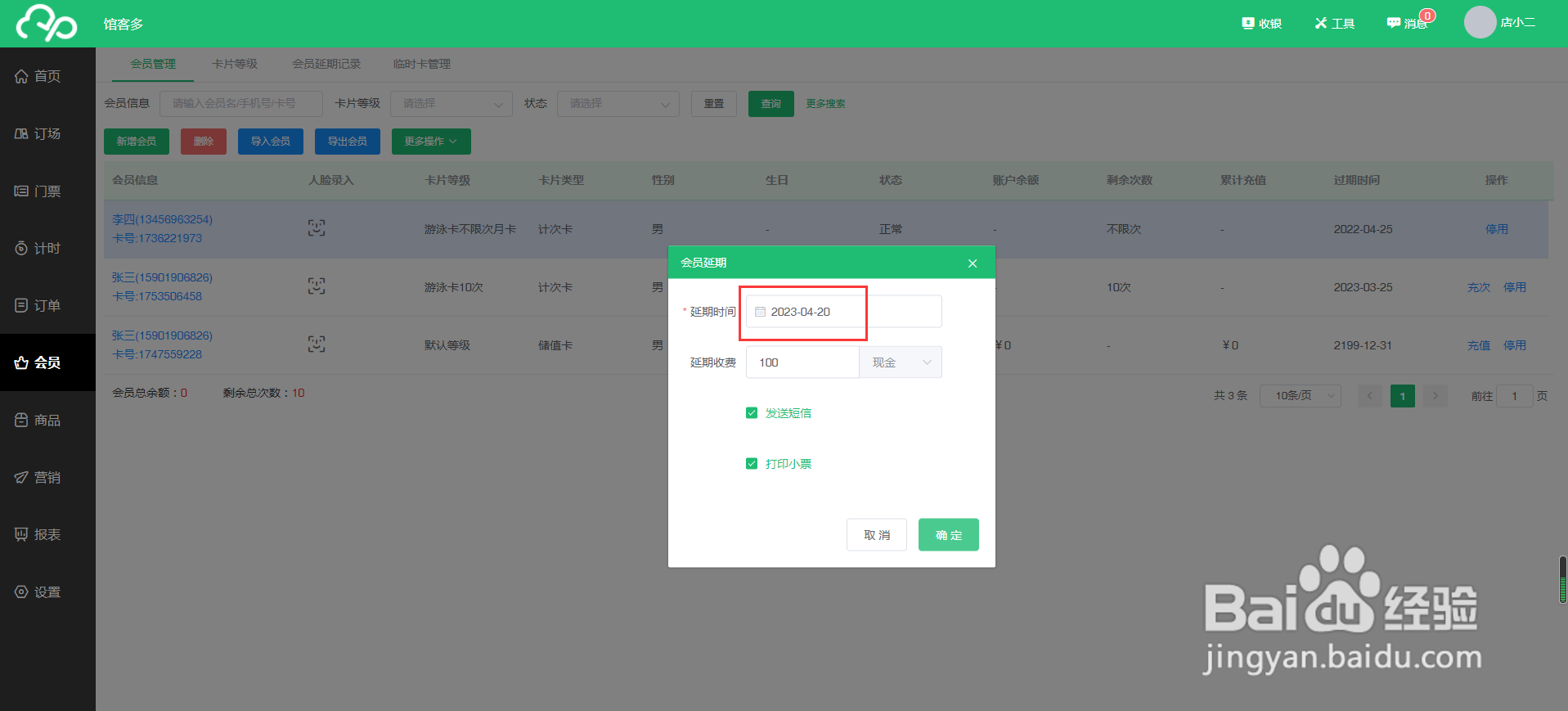
Task: Open 现金 payment method dropdown
Action: click(x=901, y=362)
